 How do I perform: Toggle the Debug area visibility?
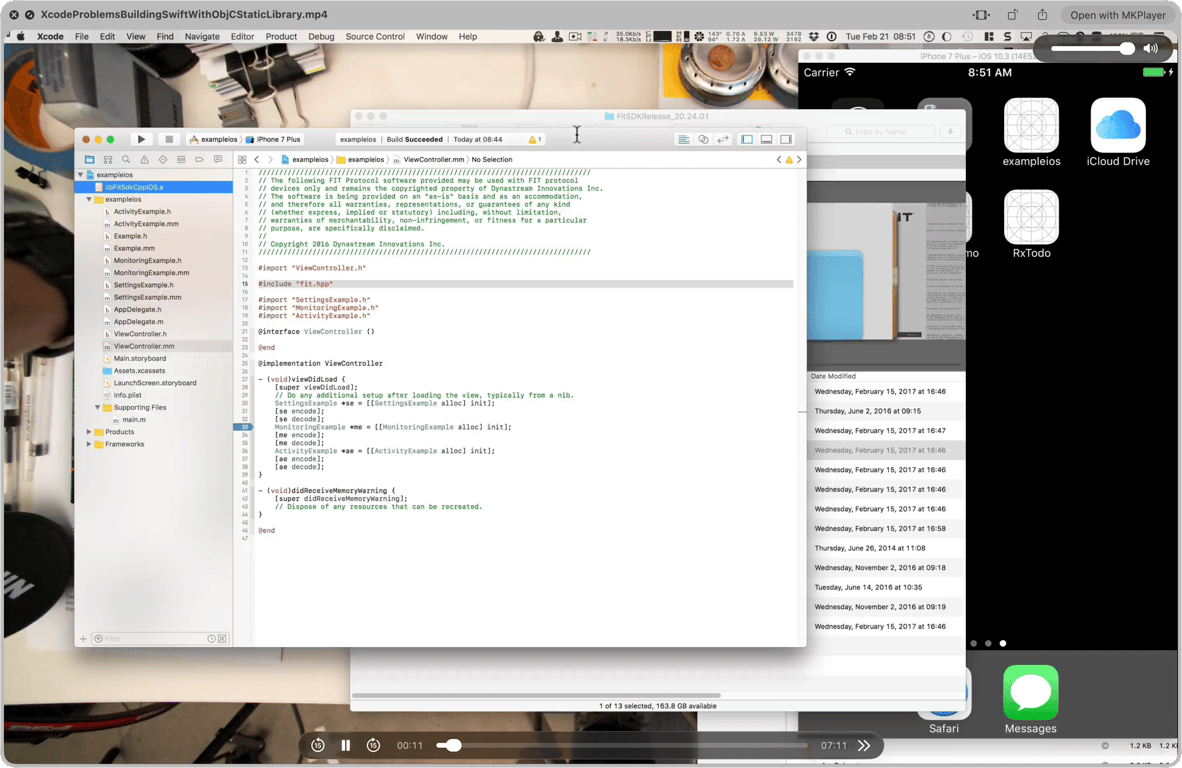[x=767, y=139]
